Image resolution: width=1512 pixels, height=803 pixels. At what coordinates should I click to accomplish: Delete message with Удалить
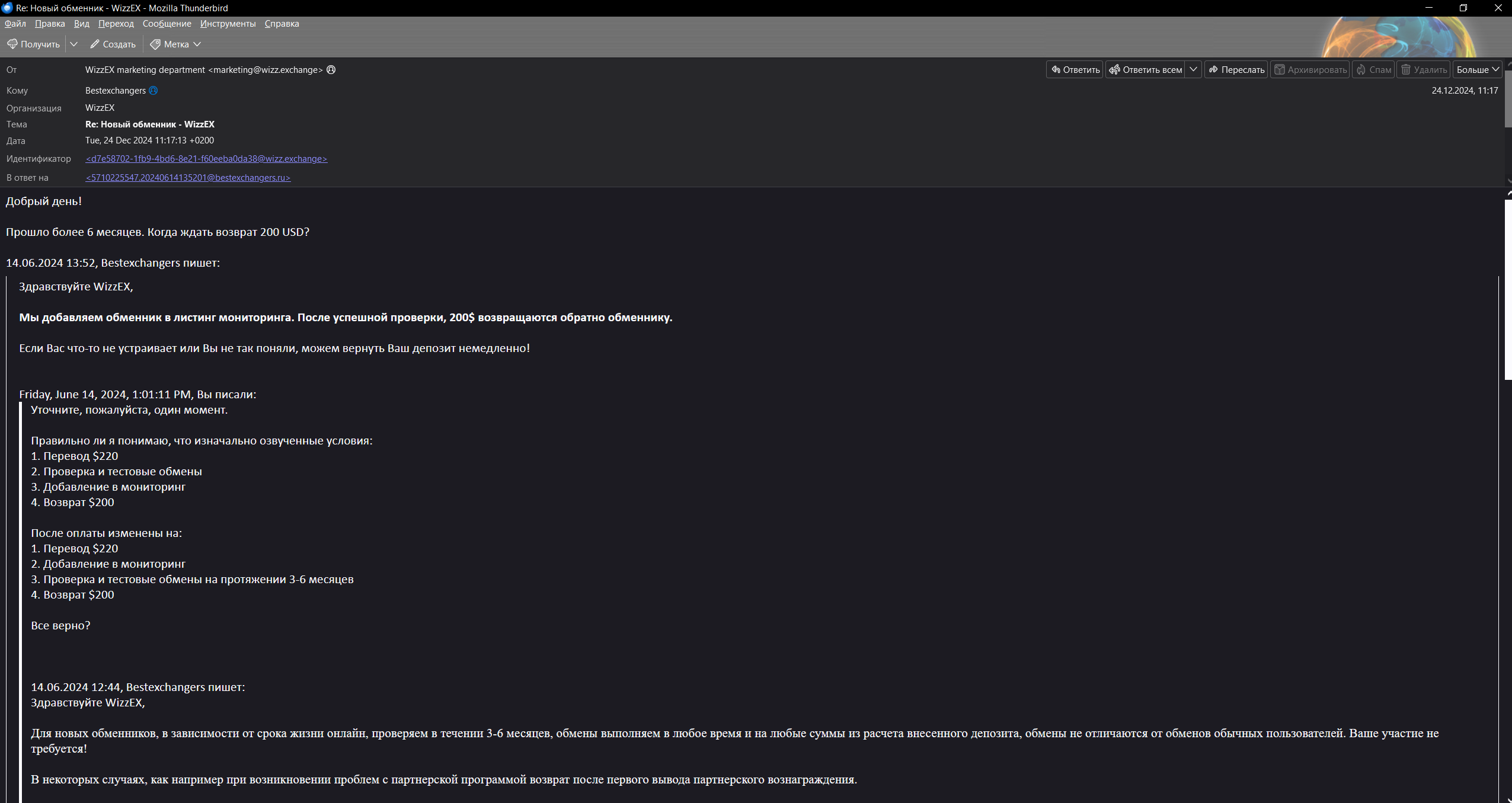click(x=1423, y=70)
